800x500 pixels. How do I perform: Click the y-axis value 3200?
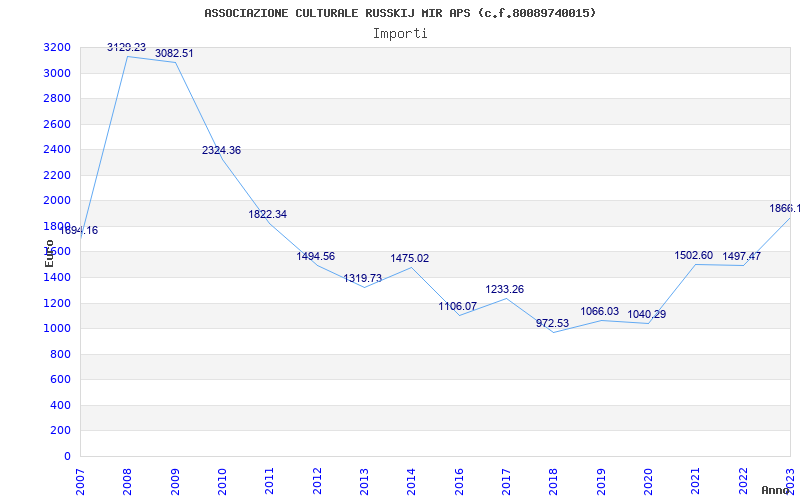(x=57, y=48)
